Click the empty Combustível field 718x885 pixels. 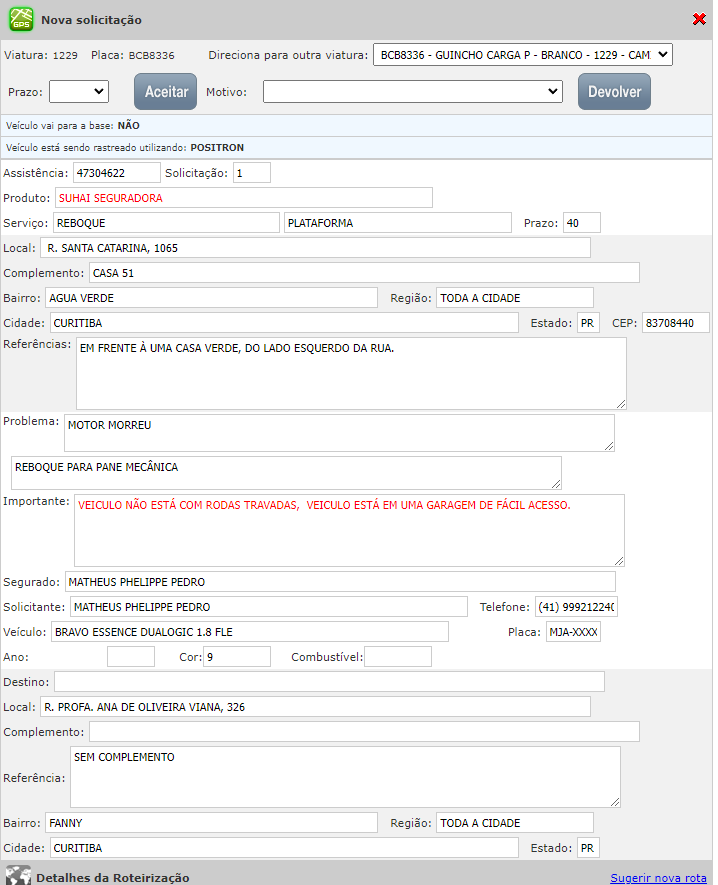pos(398,657)
